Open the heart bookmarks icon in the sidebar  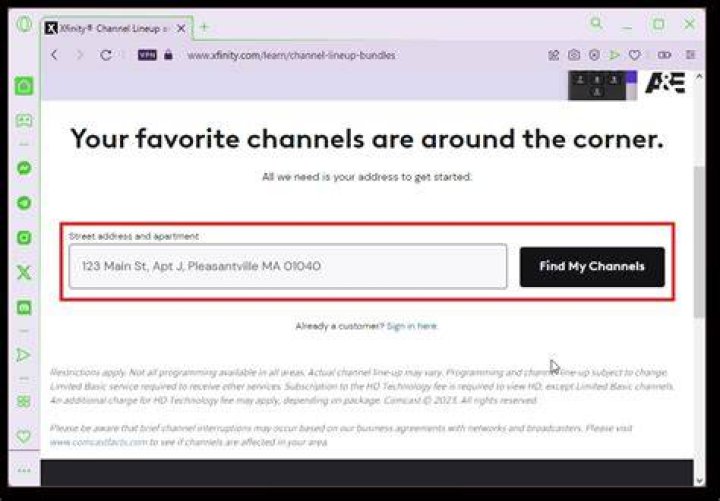[x=23, y=436]
